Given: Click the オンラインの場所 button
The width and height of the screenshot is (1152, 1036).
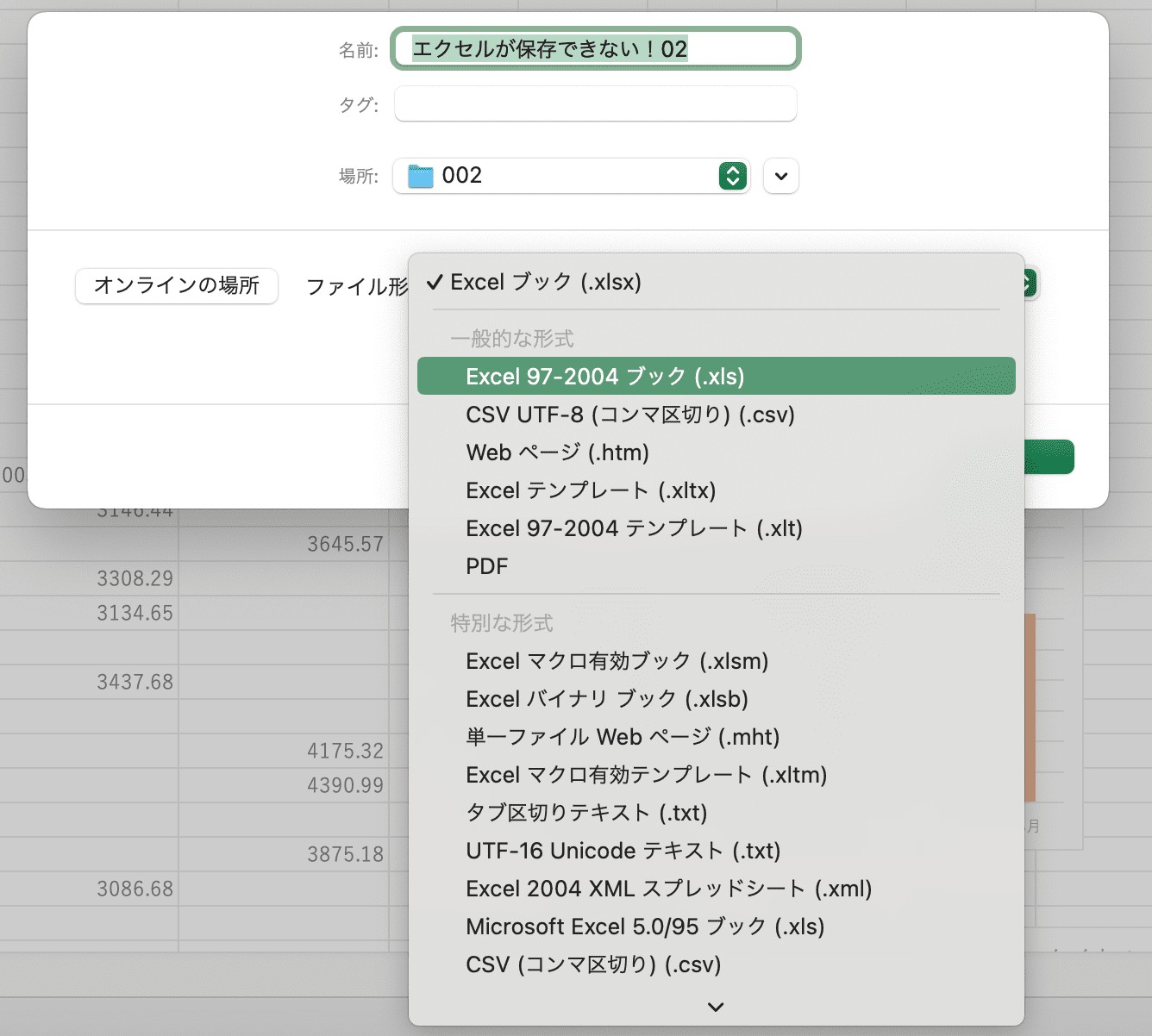Looking at the screenshot, I should 177,285.
